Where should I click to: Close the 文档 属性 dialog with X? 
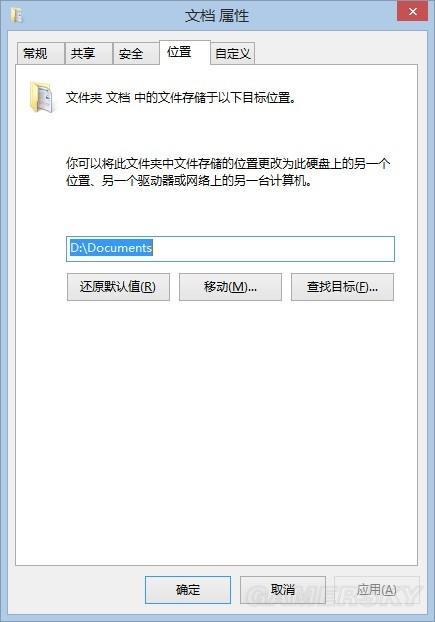412,12
